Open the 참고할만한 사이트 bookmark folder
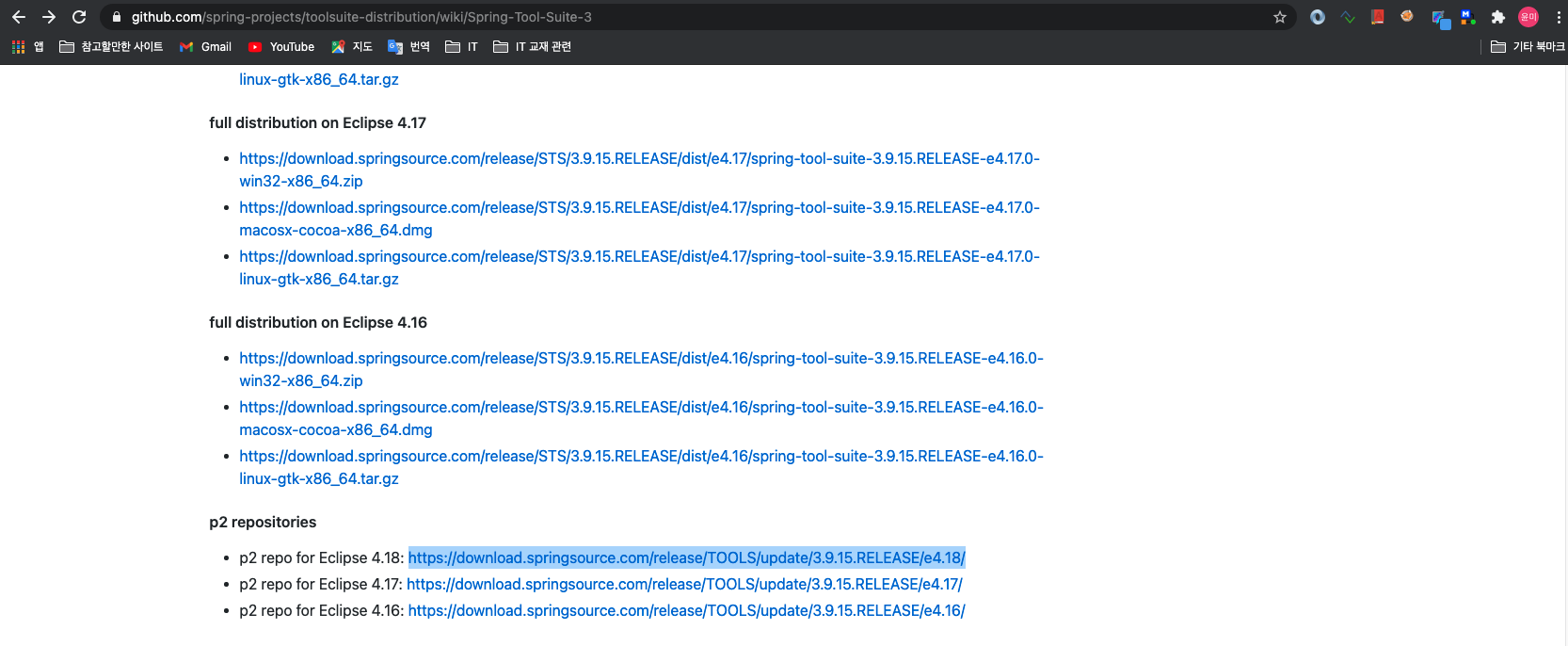The image size is (1568, 646). pyautogui.click(x=111, y=46)
